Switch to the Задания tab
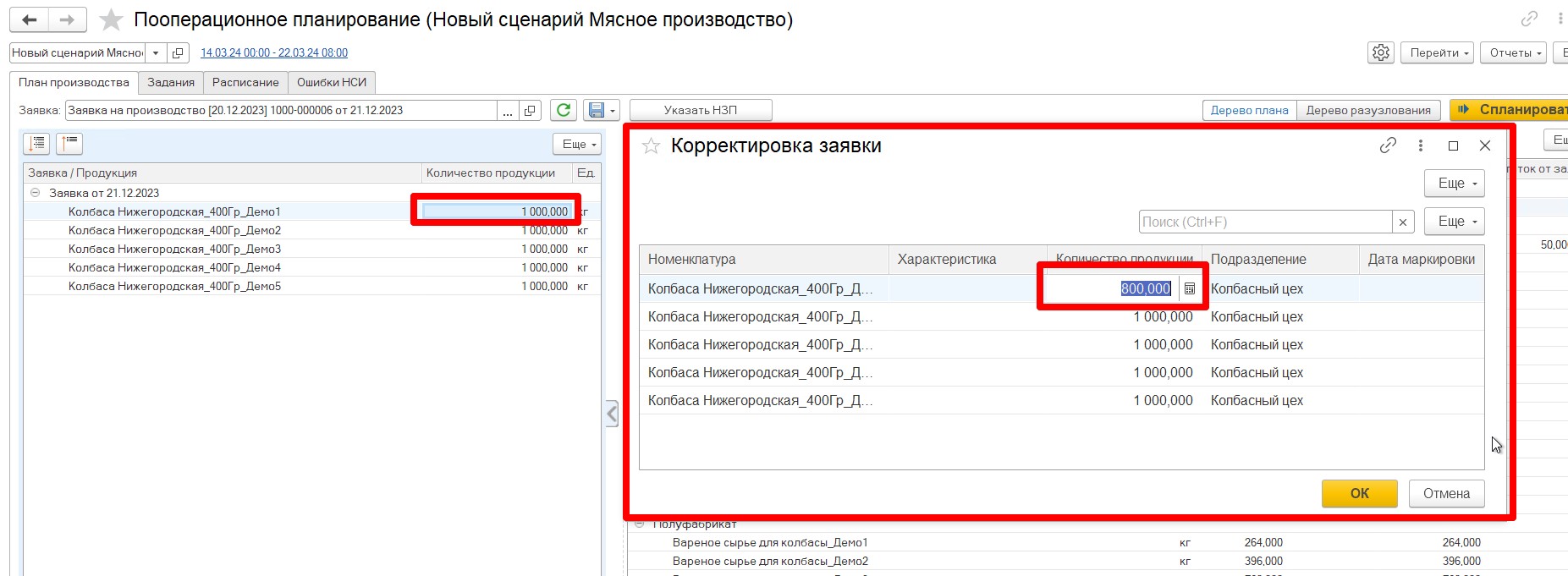The width and height of the screenshot is (1568, 576). [x=171, y=82]
